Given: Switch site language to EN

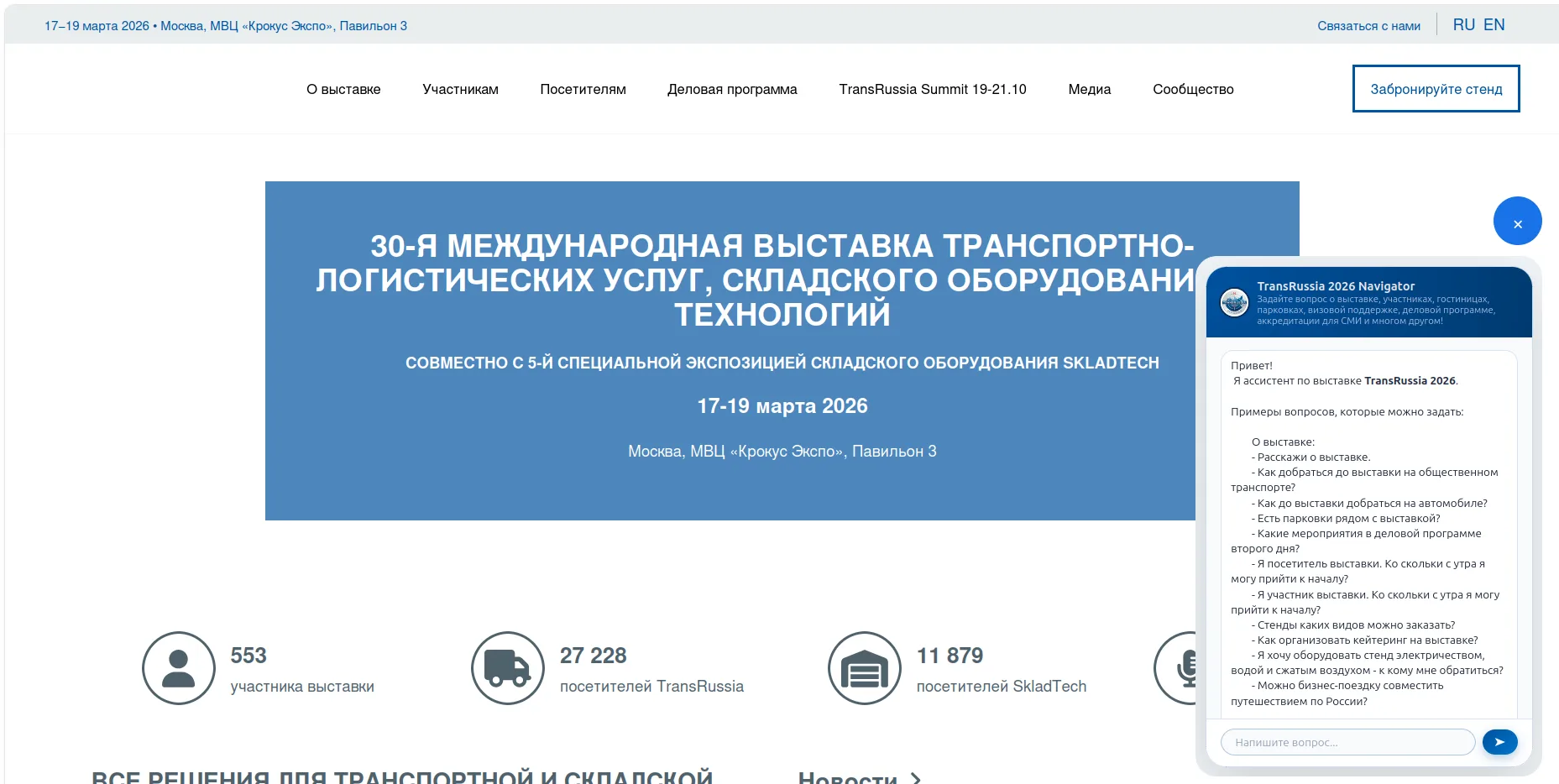Looking at the screenshot, I should (1494, 25).
